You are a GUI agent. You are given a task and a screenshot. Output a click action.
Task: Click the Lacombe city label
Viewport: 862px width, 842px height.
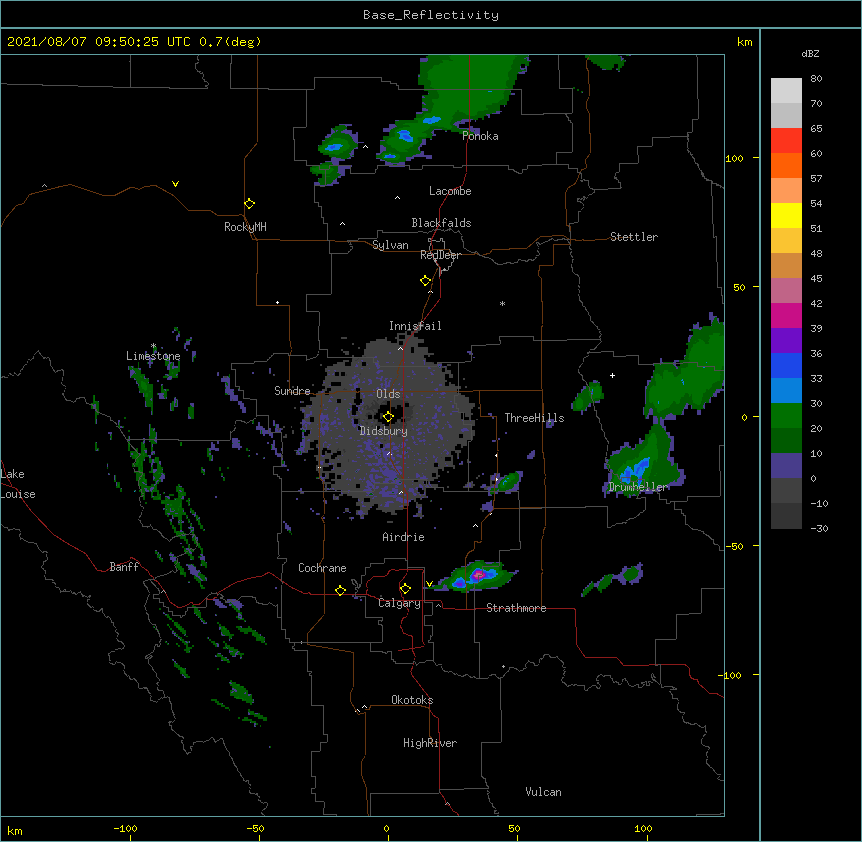(x=450, y=191)
